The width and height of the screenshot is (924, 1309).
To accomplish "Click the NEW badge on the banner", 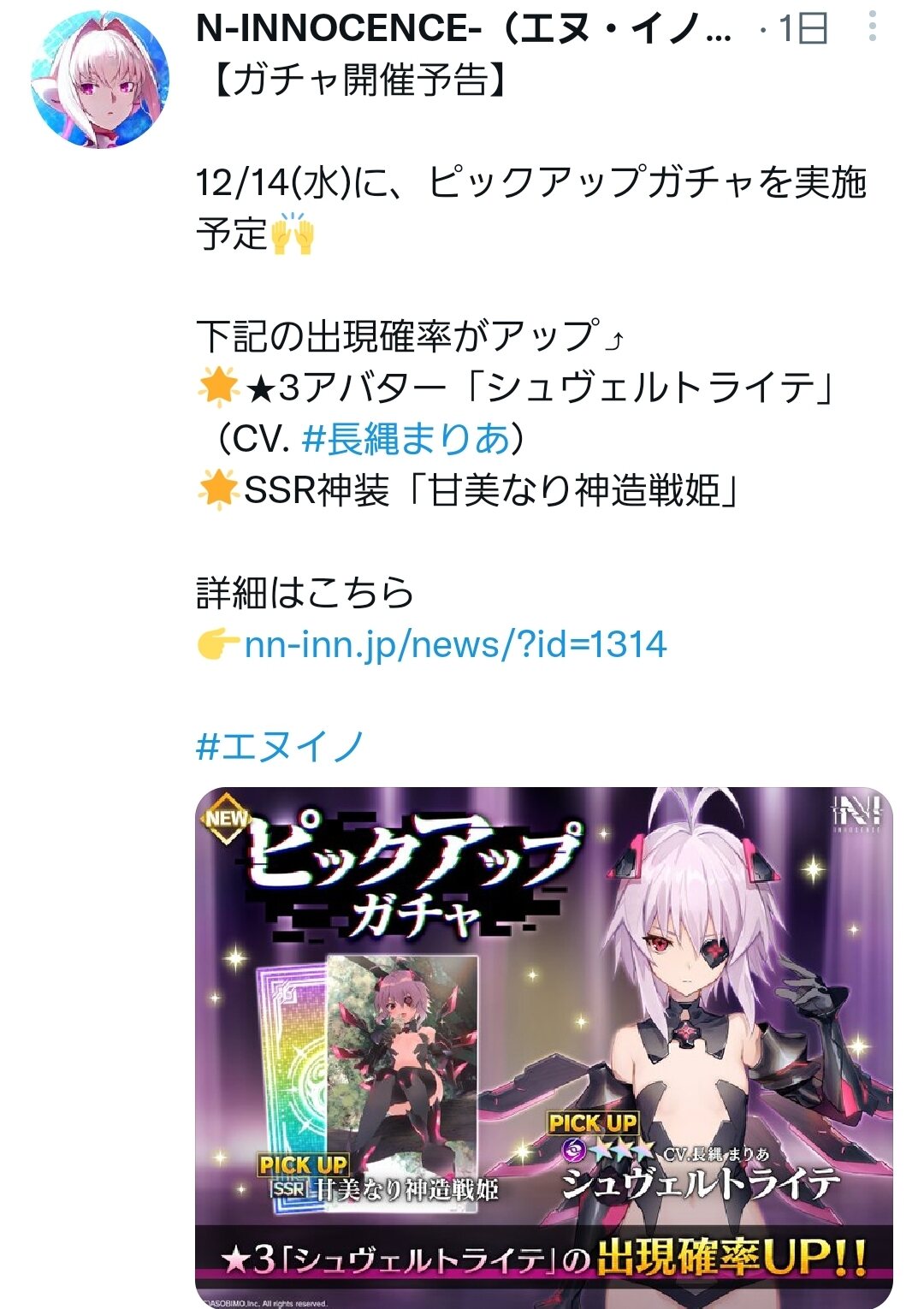I will point(226,818).
